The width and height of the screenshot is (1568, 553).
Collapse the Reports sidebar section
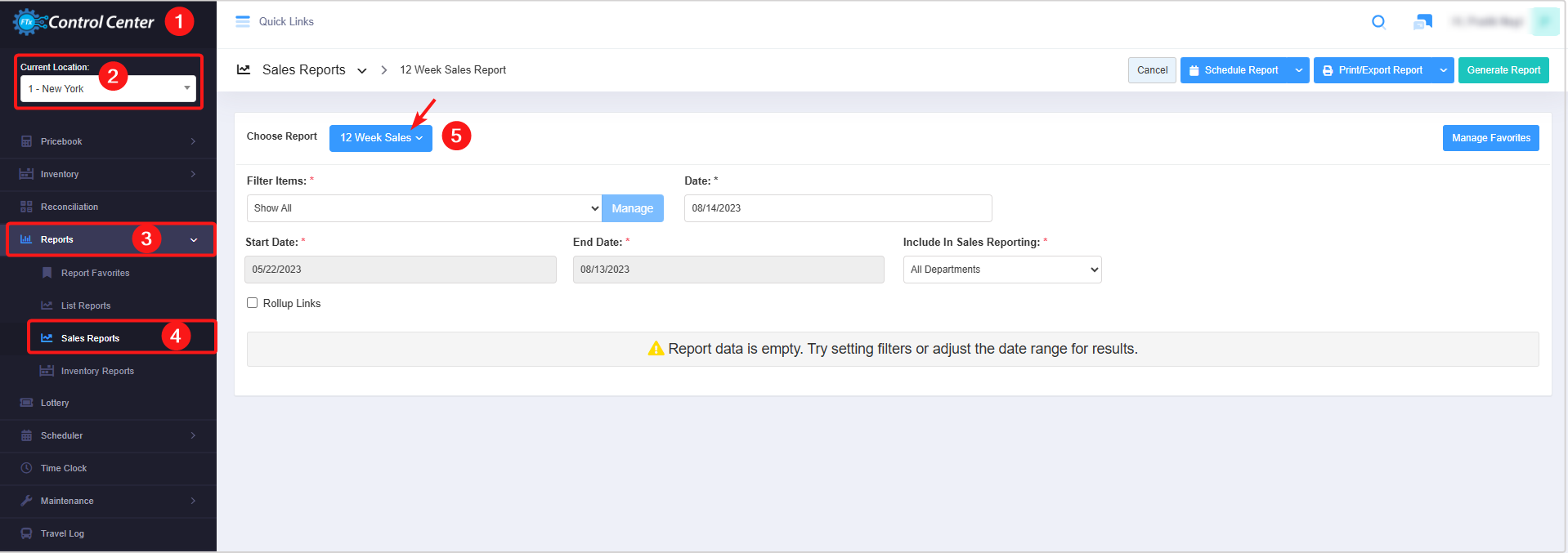pos(194,240)
